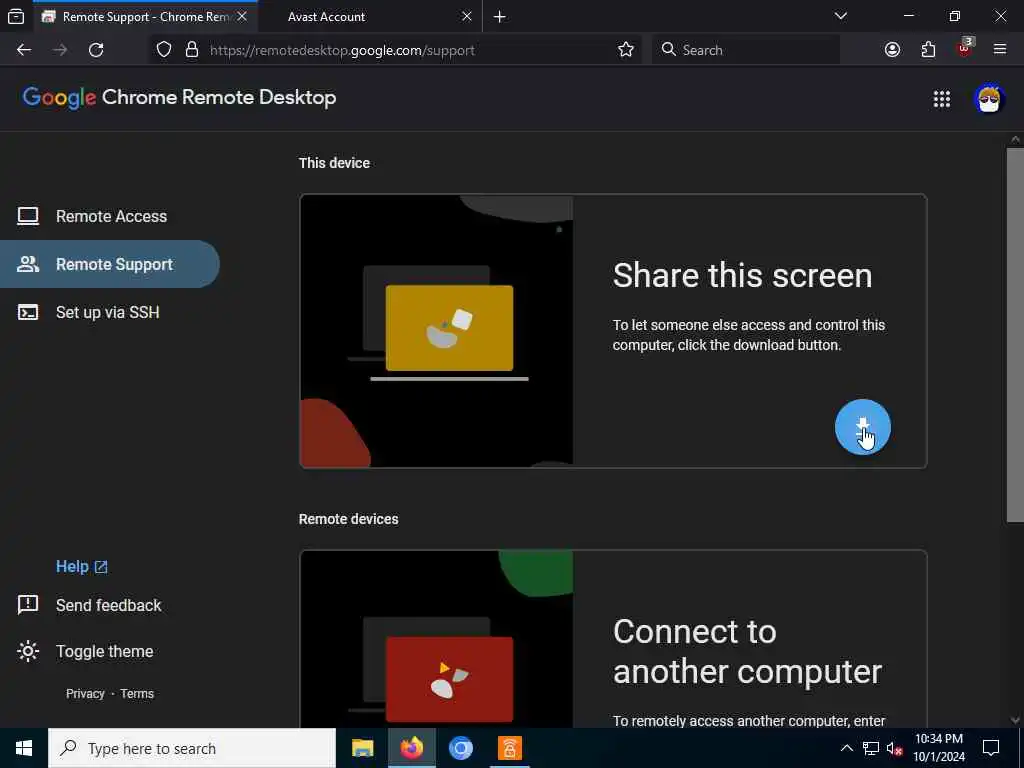
Task: Toggle the page theme
Action: coord(104,651)
